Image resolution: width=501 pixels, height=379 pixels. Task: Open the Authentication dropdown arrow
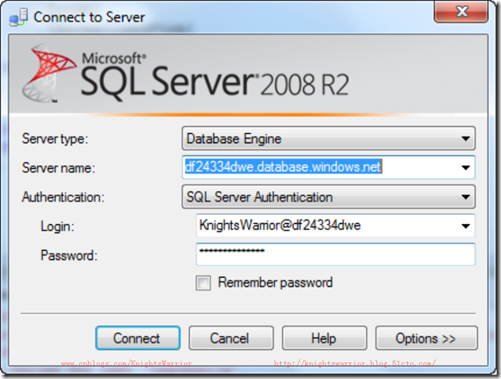point(466,197)
